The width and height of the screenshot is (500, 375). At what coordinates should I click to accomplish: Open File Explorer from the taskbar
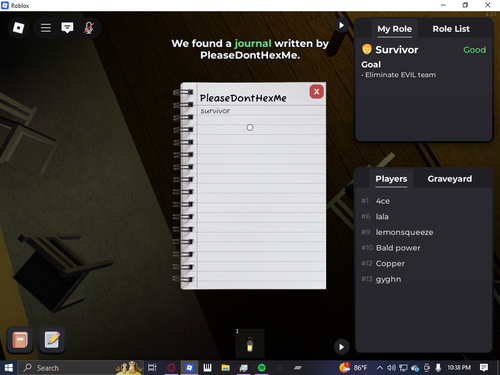(x=226, y=368)
